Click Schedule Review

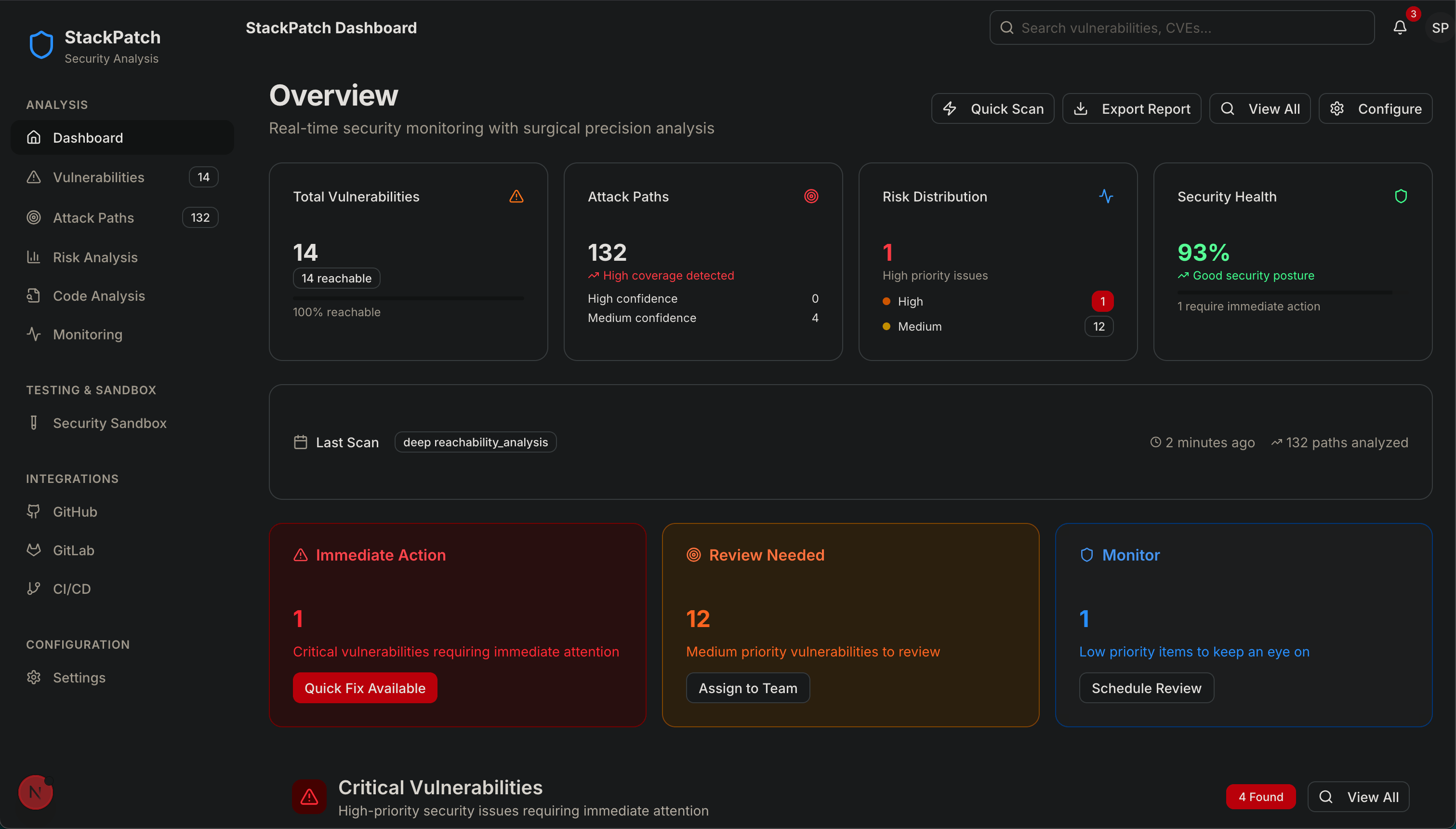[x=1146, y=688]
